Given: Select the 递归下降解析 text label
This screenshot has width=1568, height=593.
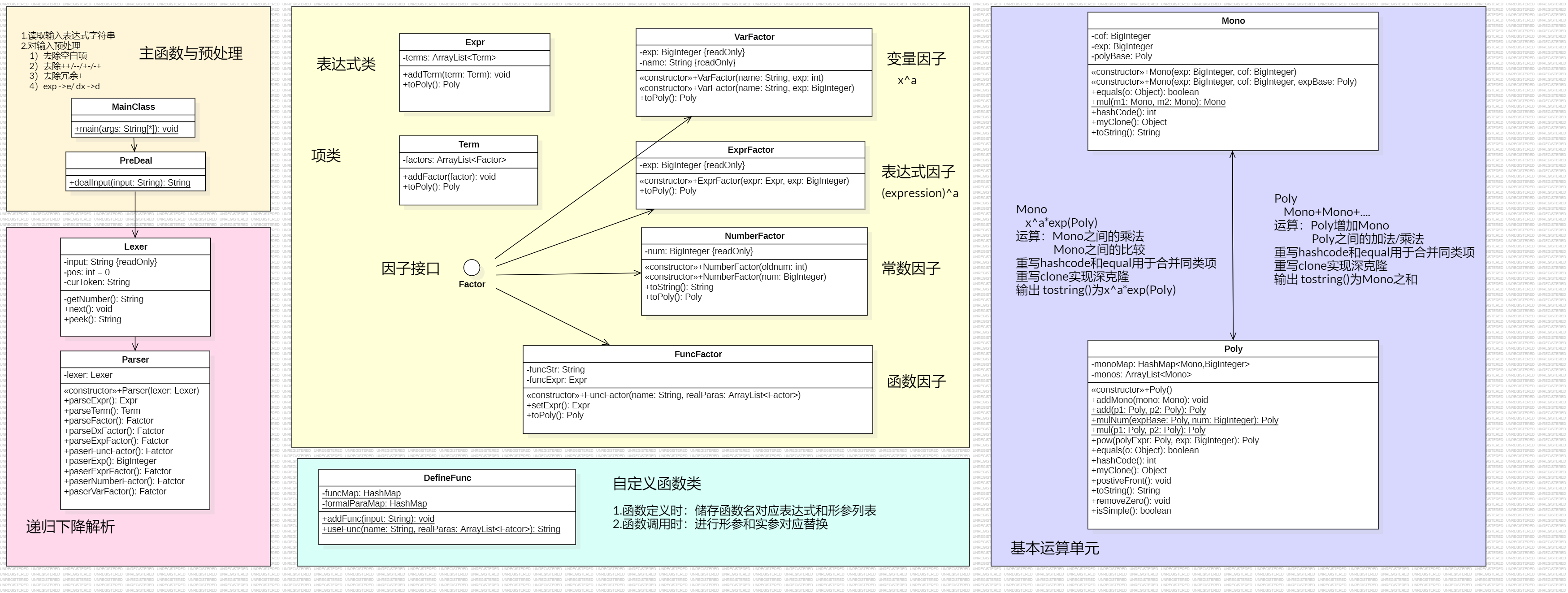Looking at the screenshot, I should point(71,527).
